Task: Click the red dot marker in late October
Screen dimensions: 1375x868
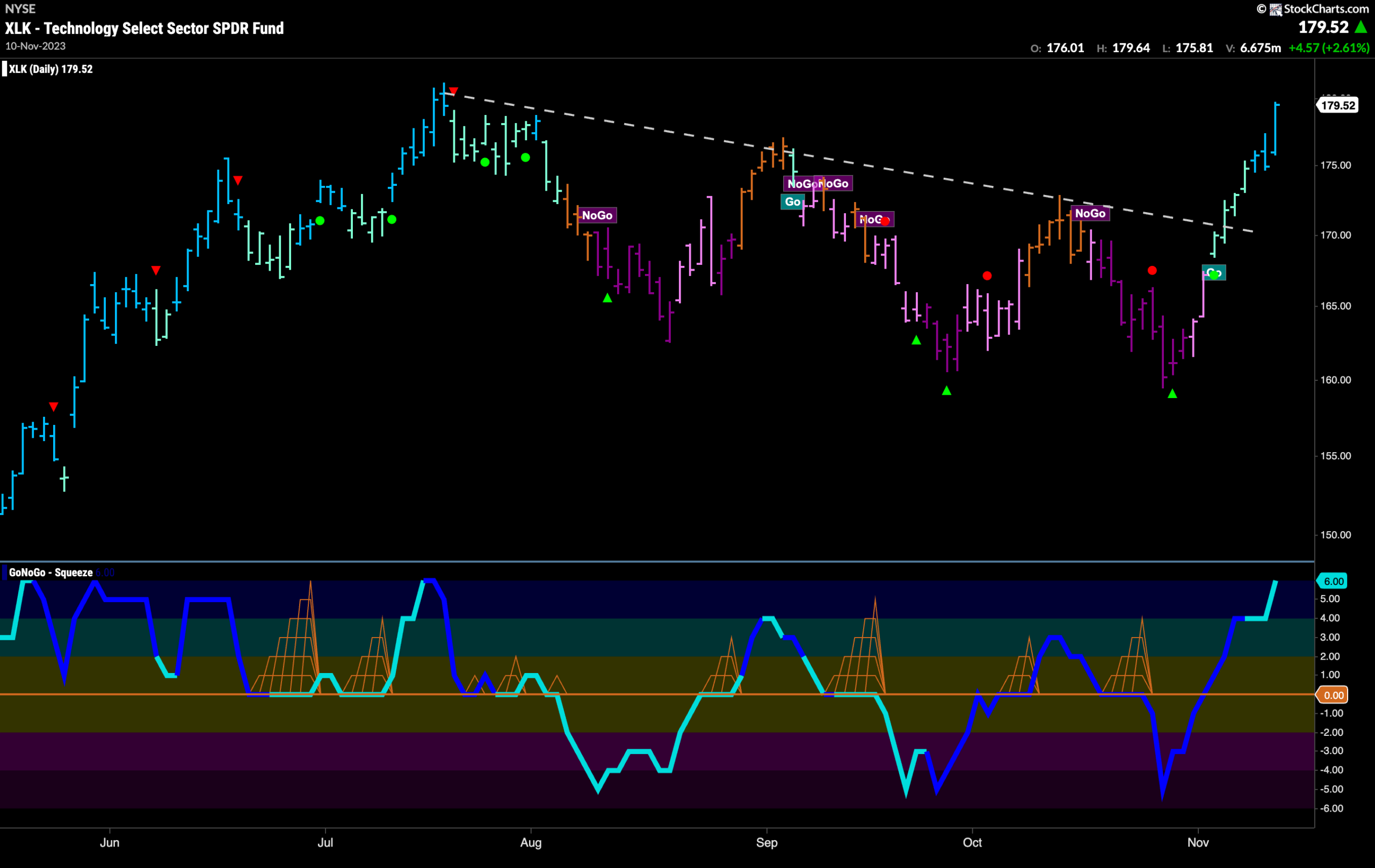Action: [1152, 270]
